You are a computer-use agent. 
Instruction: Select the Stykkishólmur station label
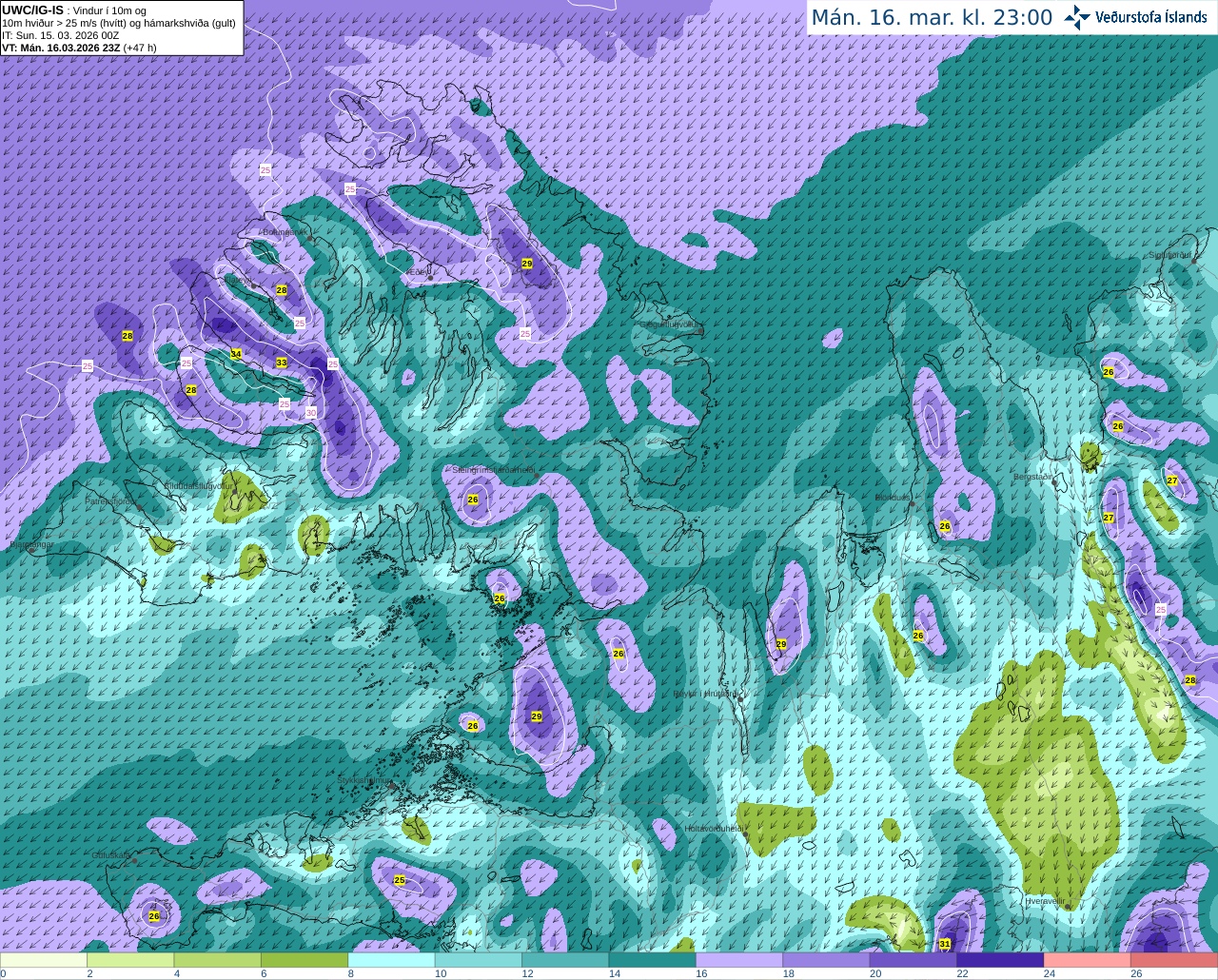click(363, 780)
